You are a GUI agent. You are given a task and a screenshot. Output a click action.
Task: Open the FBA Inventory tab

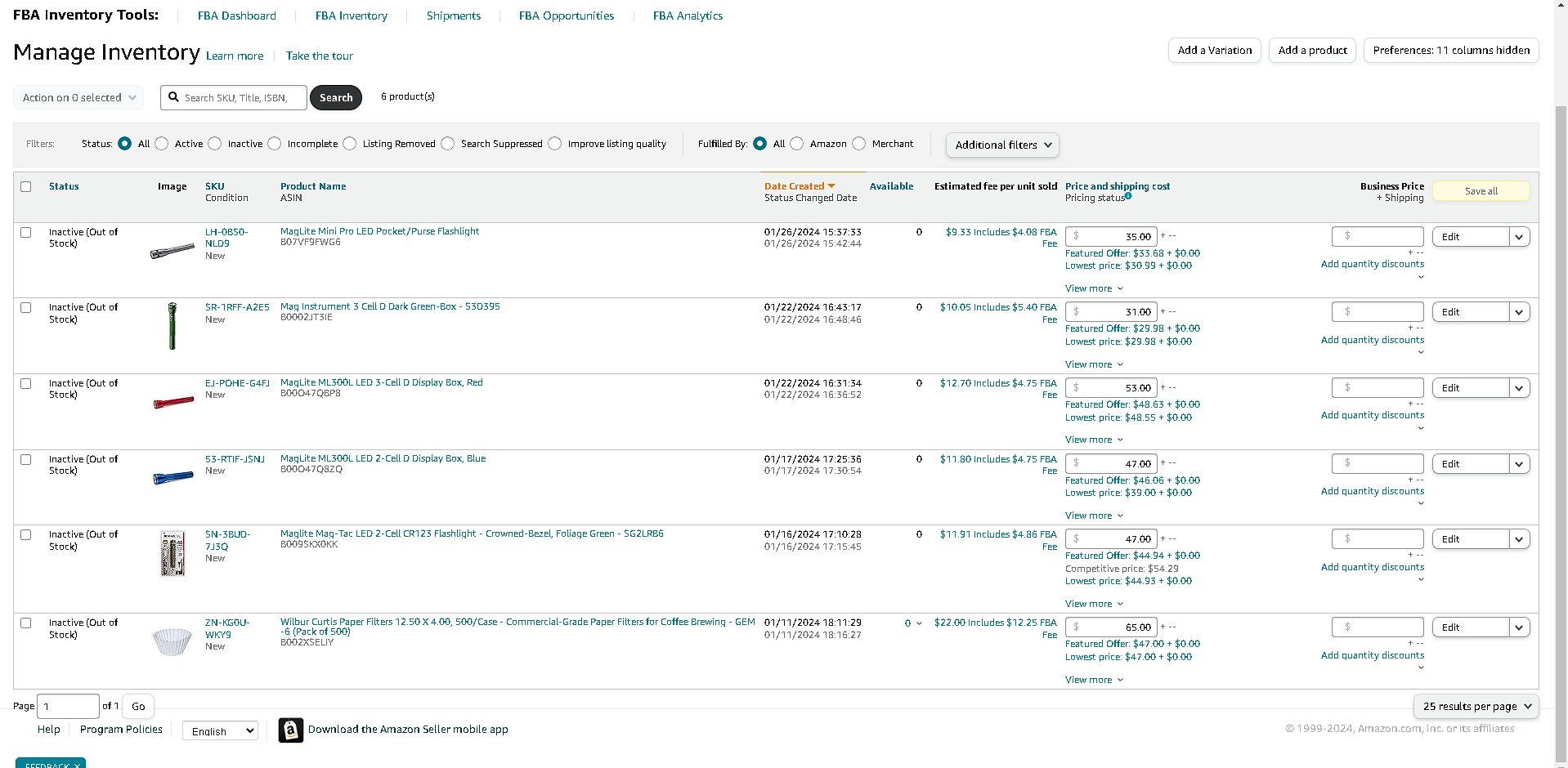point(352,16)
